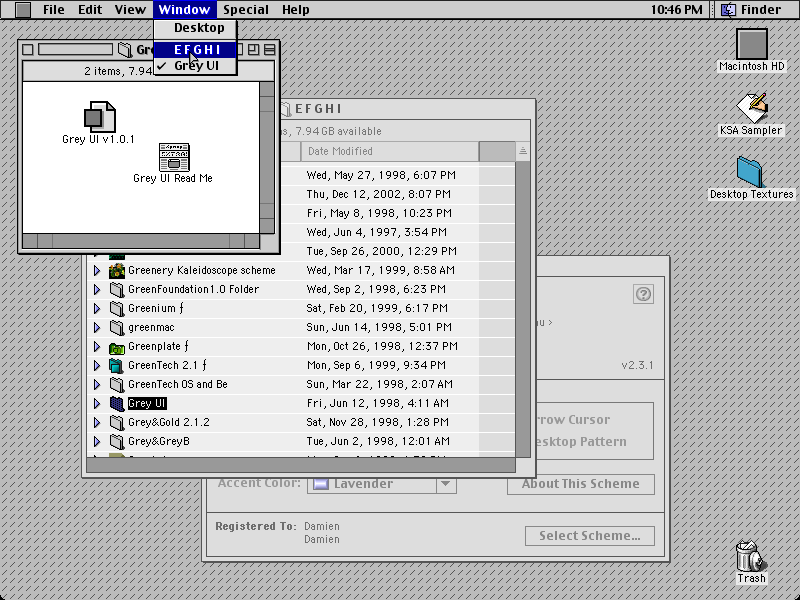Open the Apple menu icon
Image resolution: width=800 pixels, height=600 pixels.
tap(23, 9)
